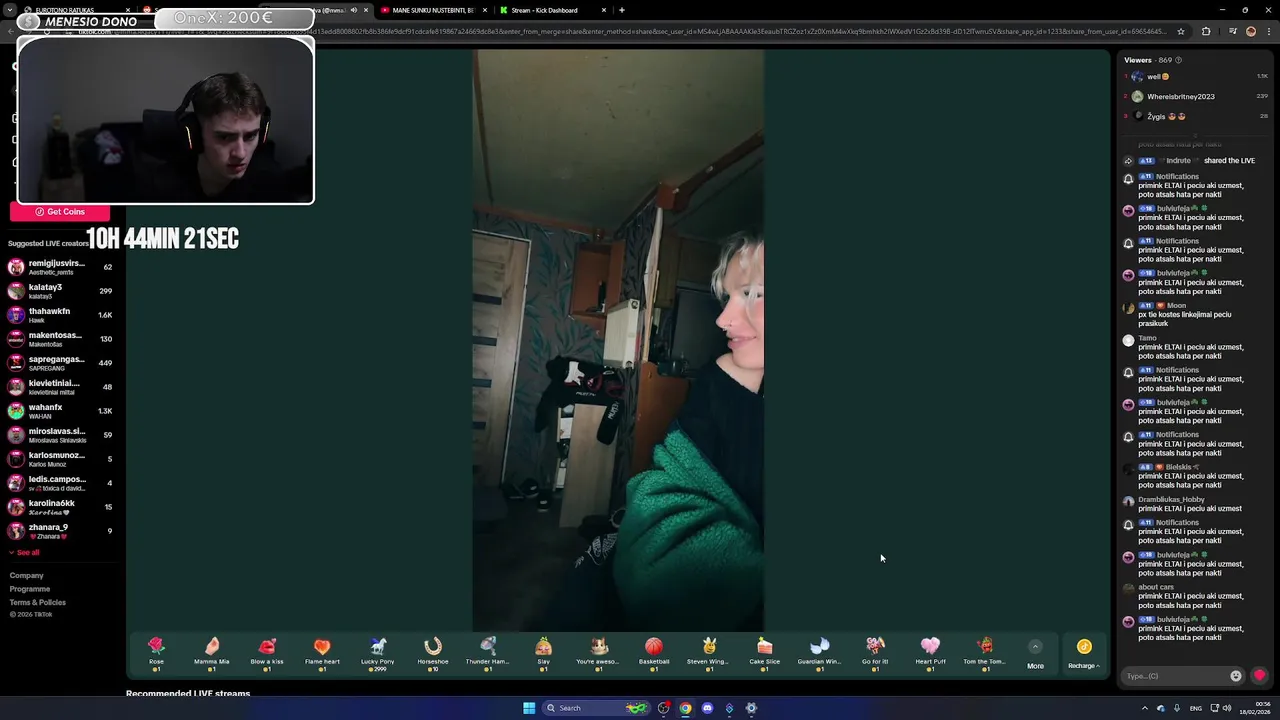Open the Chrome extensions puzzle icon

(x=1206, y=31)
